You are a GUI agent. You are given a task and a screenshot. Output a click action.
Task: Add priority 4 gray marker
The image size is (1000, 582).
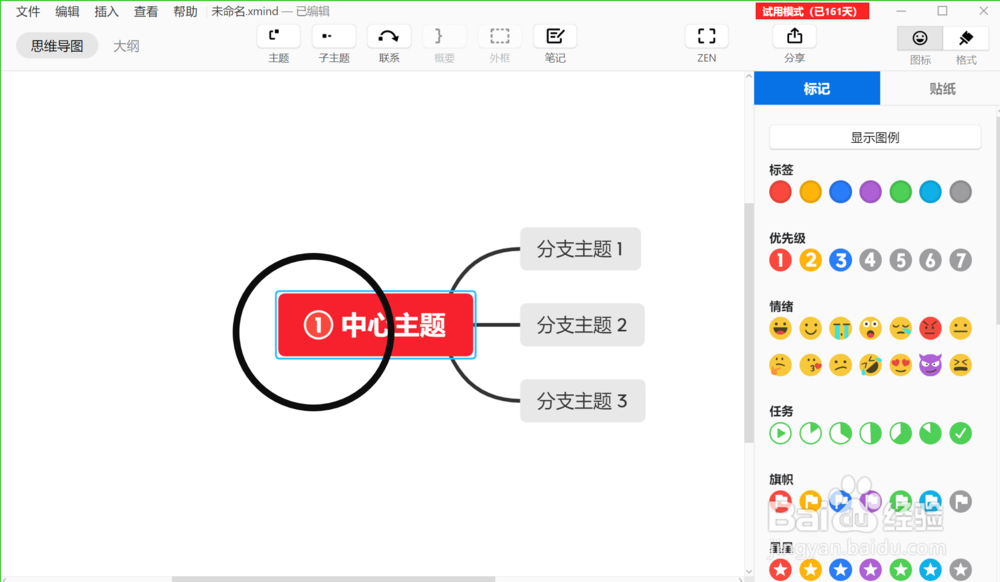[x=871, y=260]
